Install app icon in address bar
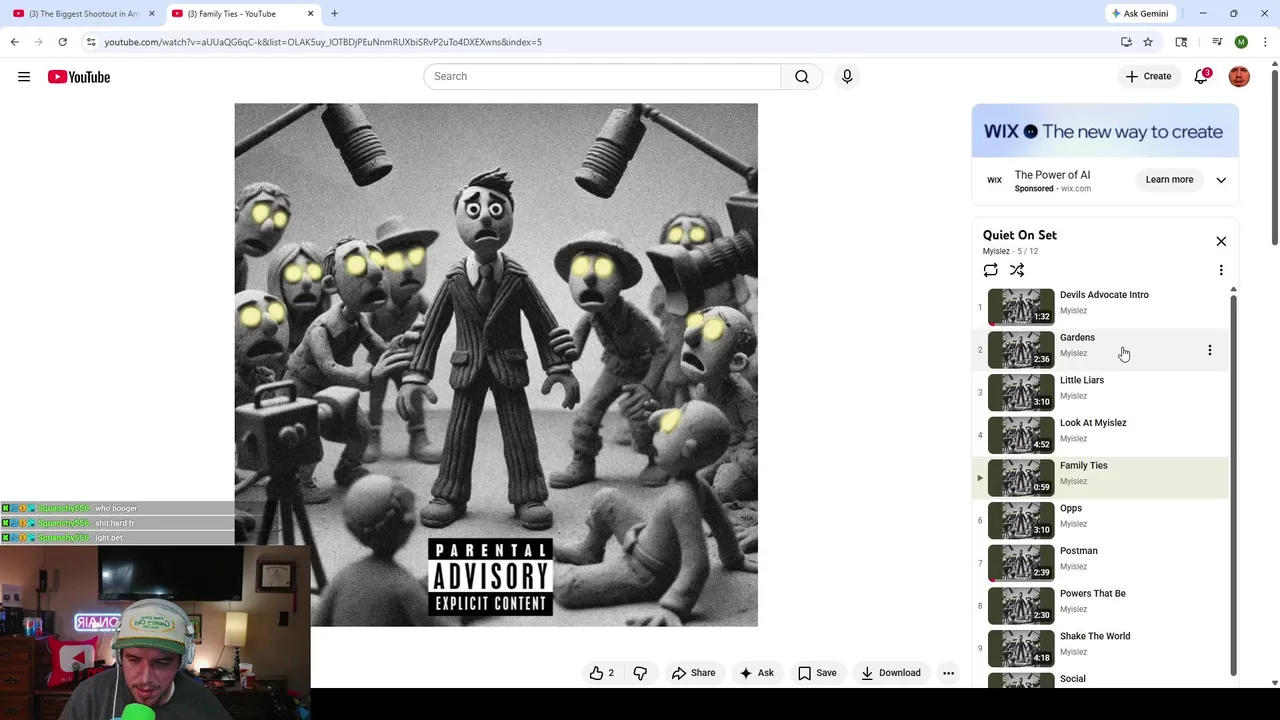 click(x=1126, y=42)
